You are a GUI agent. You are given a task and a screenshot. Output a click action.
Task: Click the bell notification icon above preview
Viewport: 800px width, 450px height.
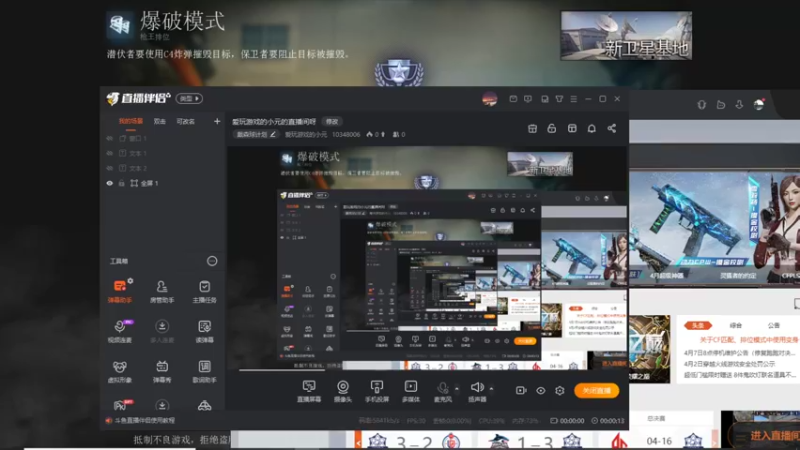point(591,129)
